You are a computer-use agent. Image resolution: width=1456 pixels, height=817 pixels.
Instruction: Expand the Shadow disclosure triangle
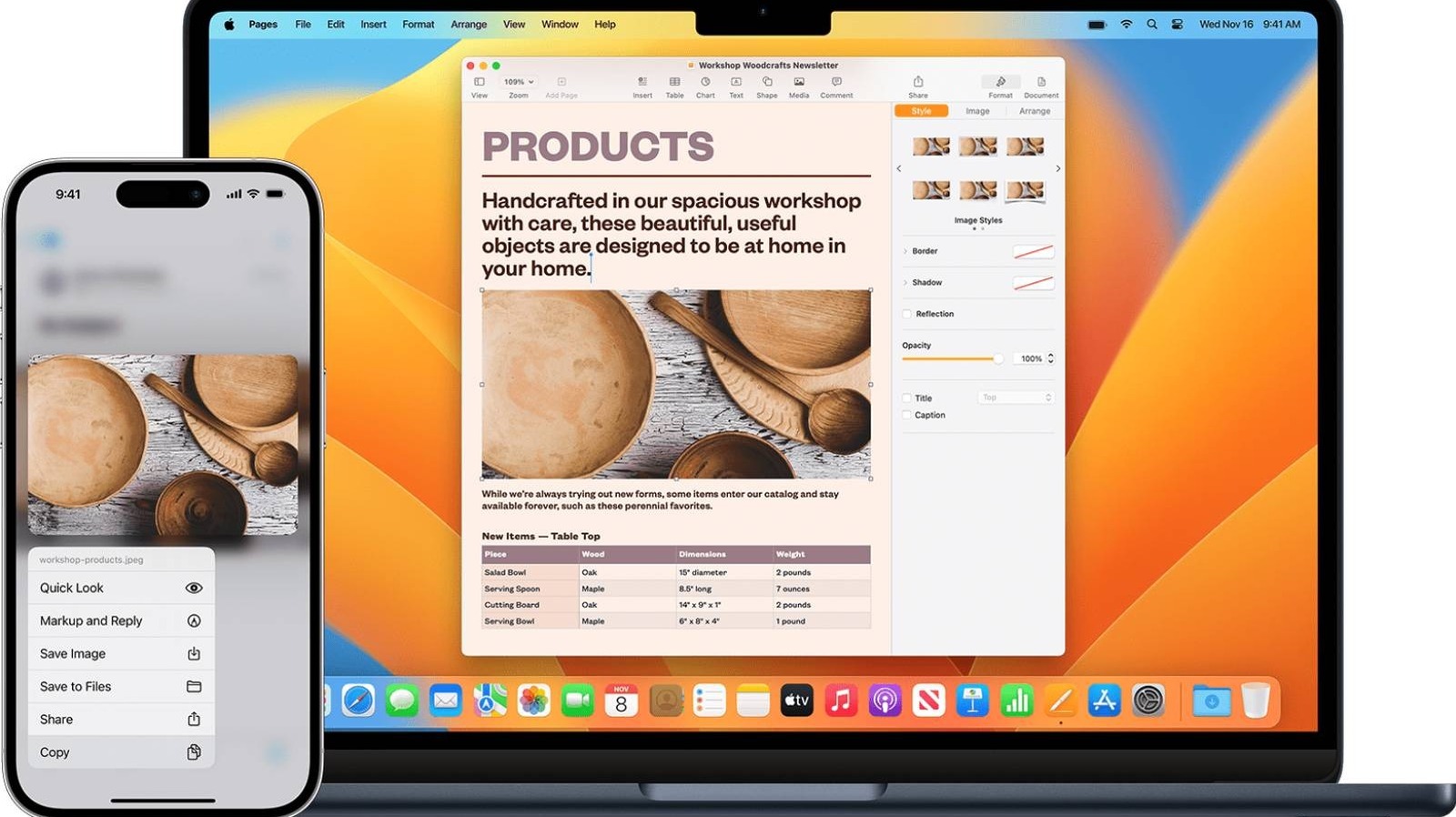click(905, 283)
